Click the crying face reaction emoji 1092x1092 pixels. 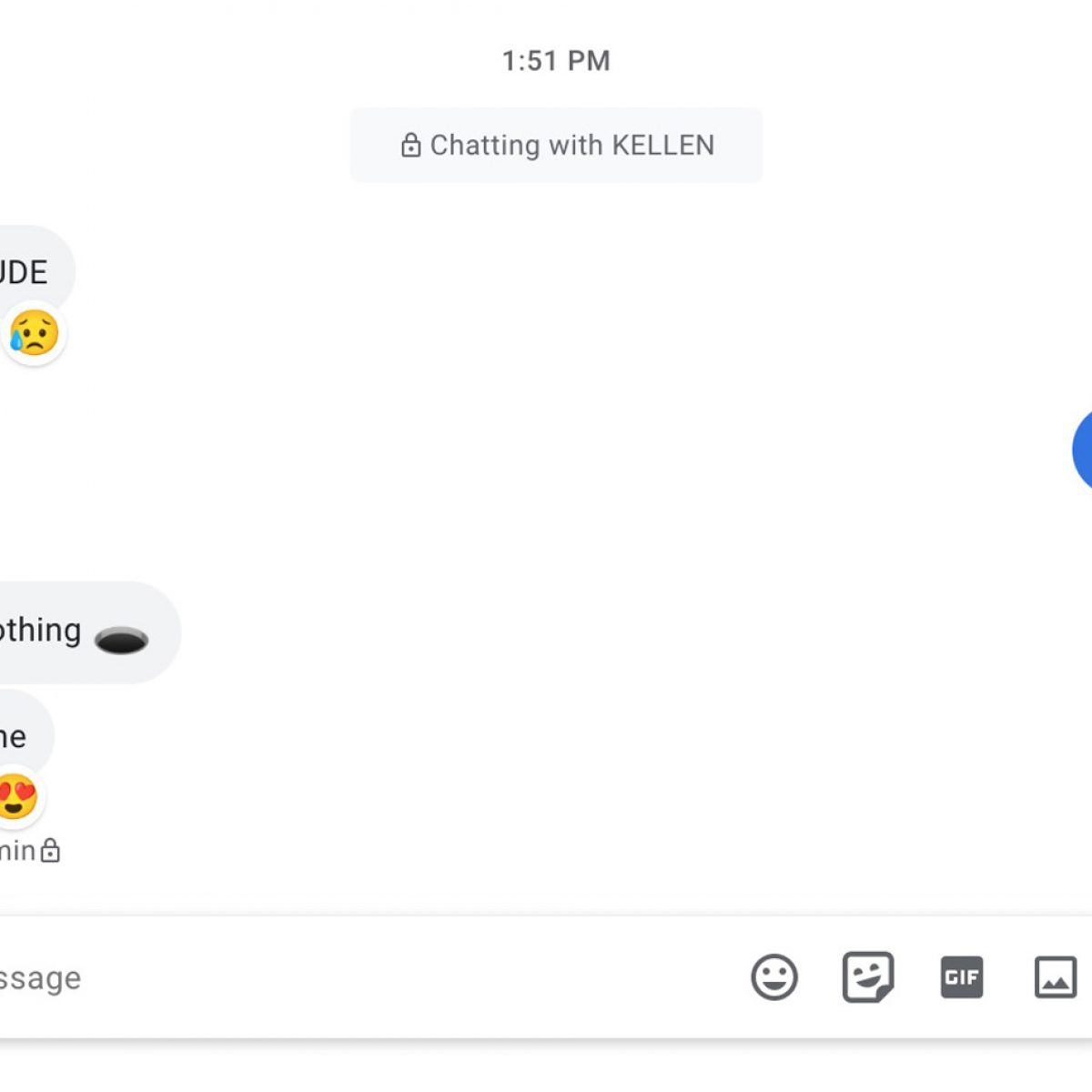pos(35,333)
